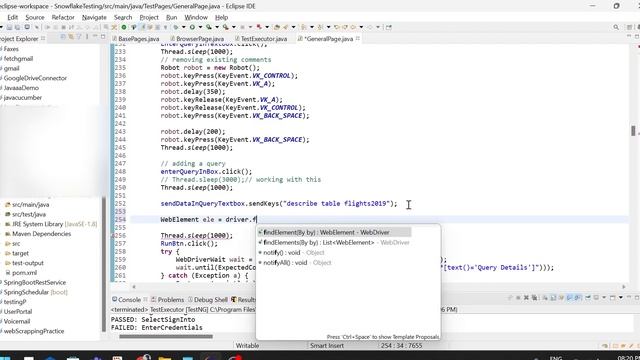Minimize the Project Explorer view
Image resolution: width=640 pixels, height=360 pixels.
tap(95, 37)
